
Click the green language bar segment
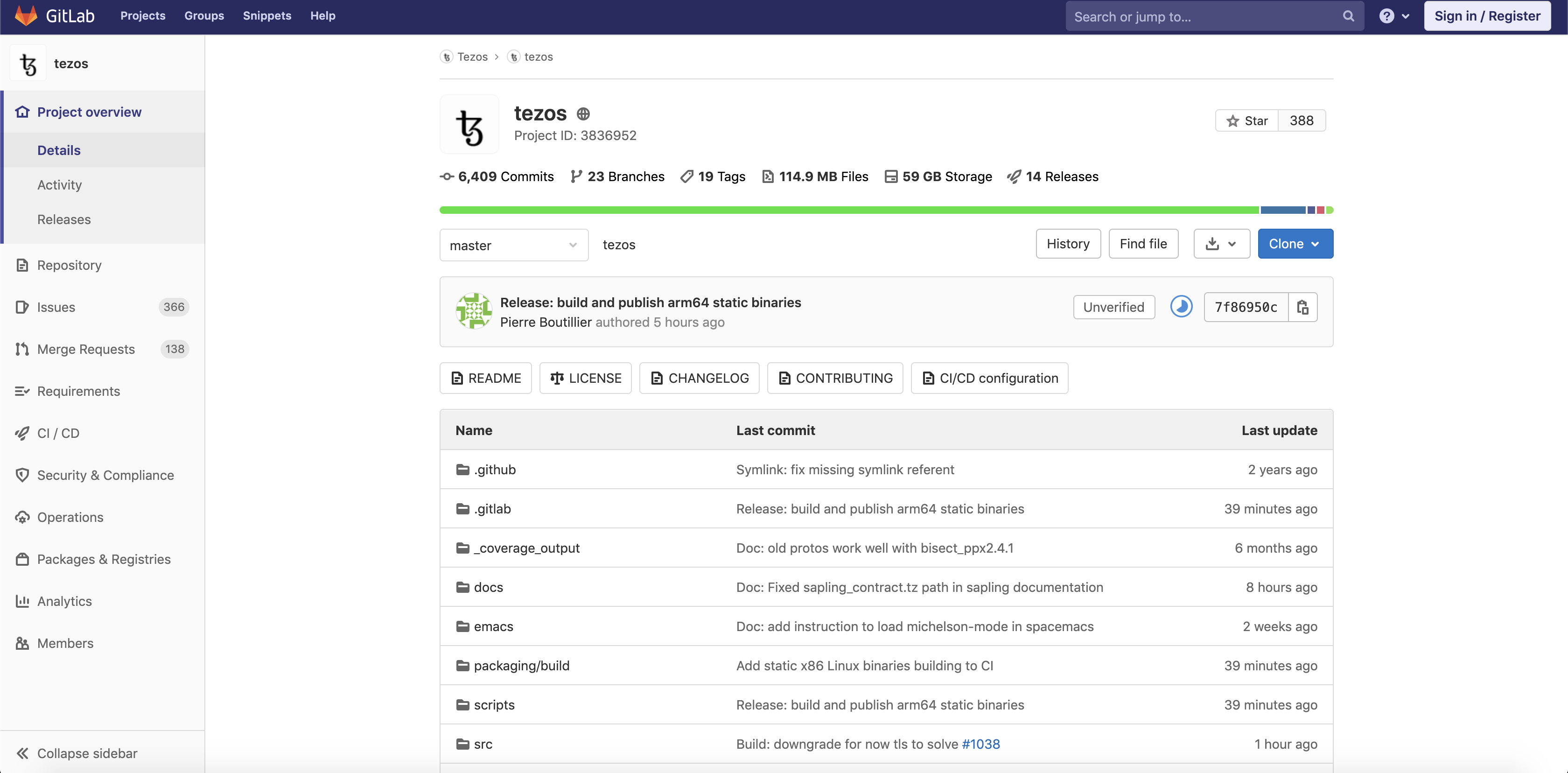(x=848, y=210)
